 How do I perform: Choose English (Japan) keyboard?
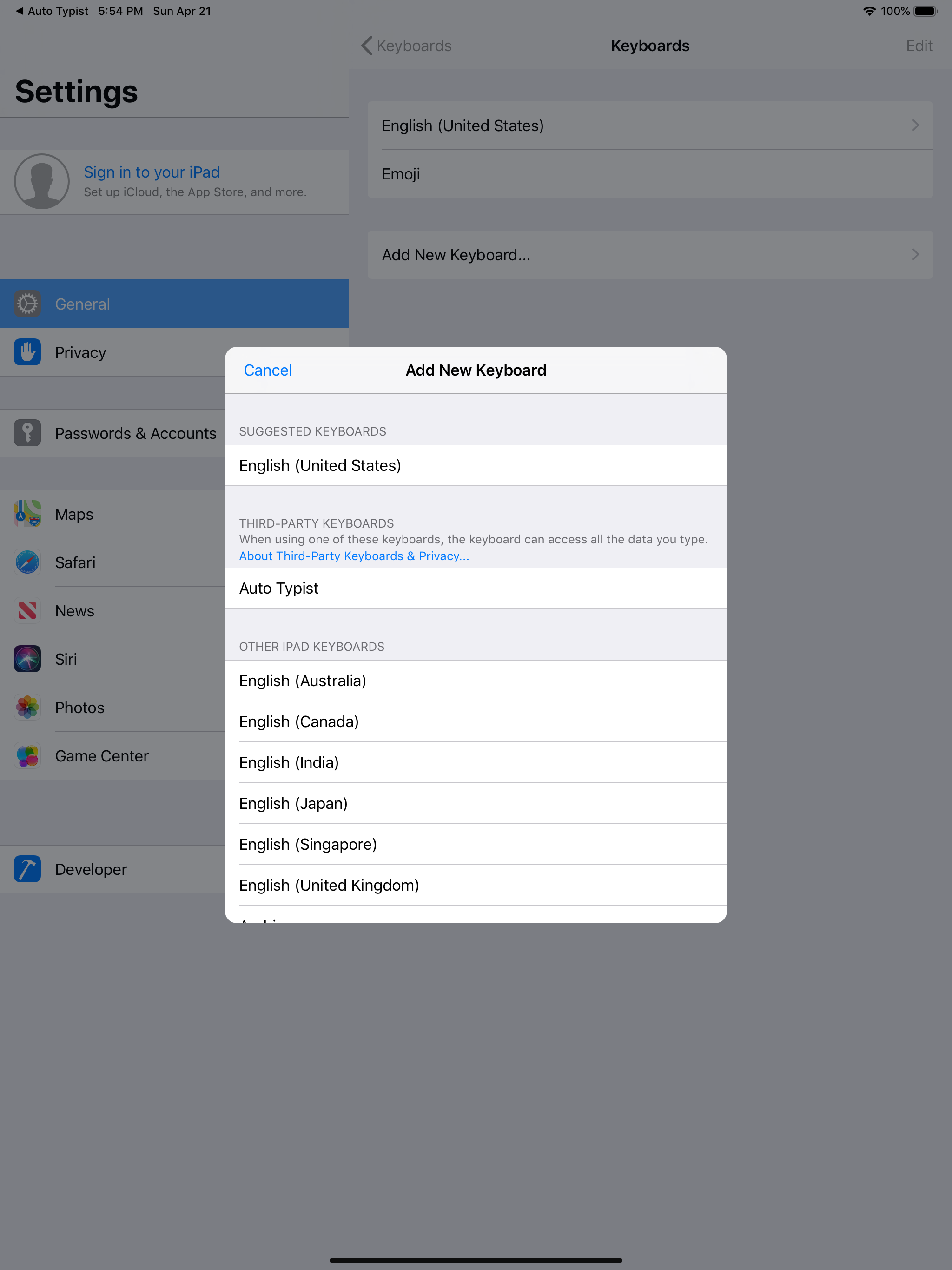coord(476,803)
